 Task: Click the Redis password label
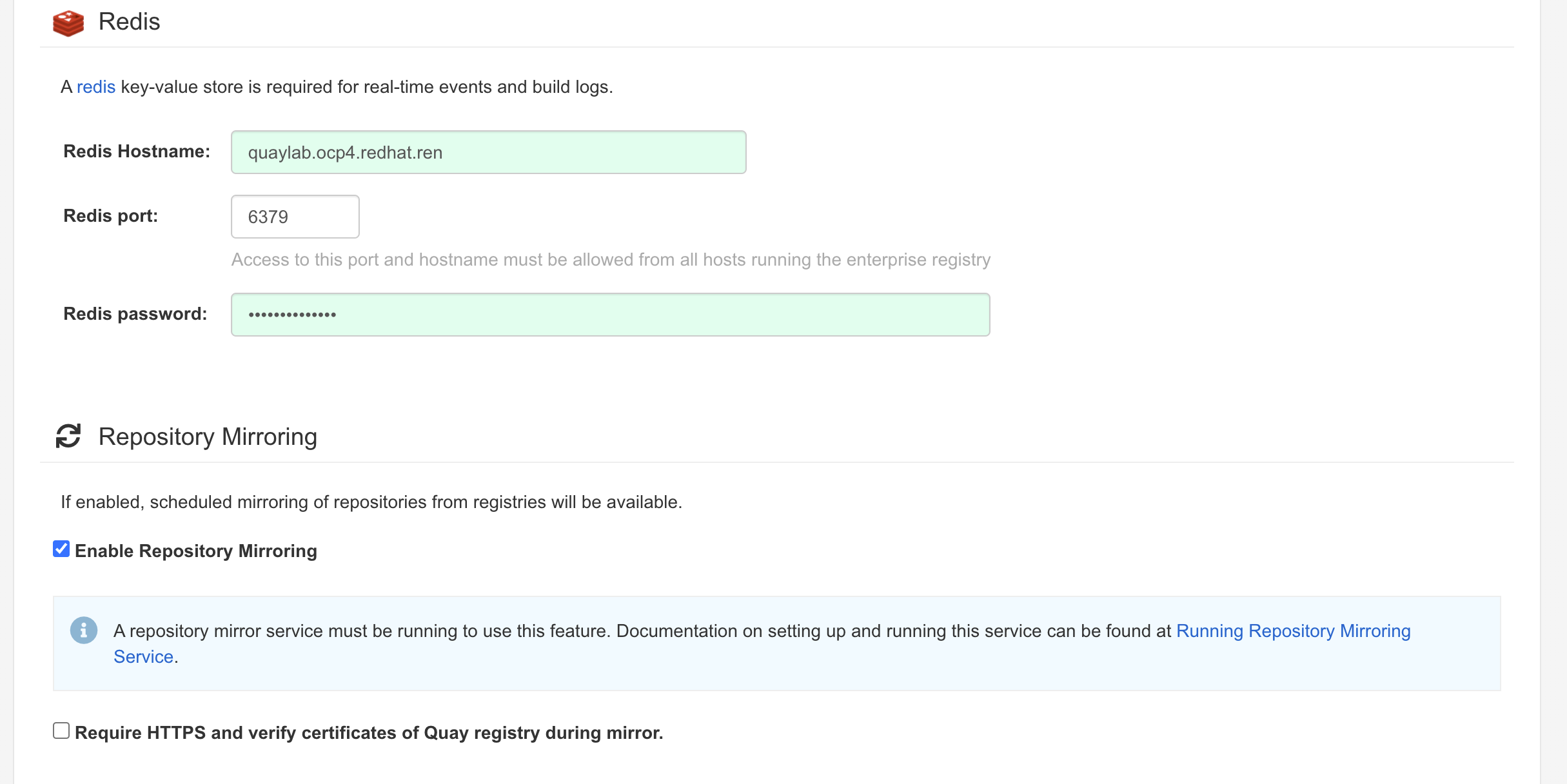pyautogui.click(x=135, y=314)
